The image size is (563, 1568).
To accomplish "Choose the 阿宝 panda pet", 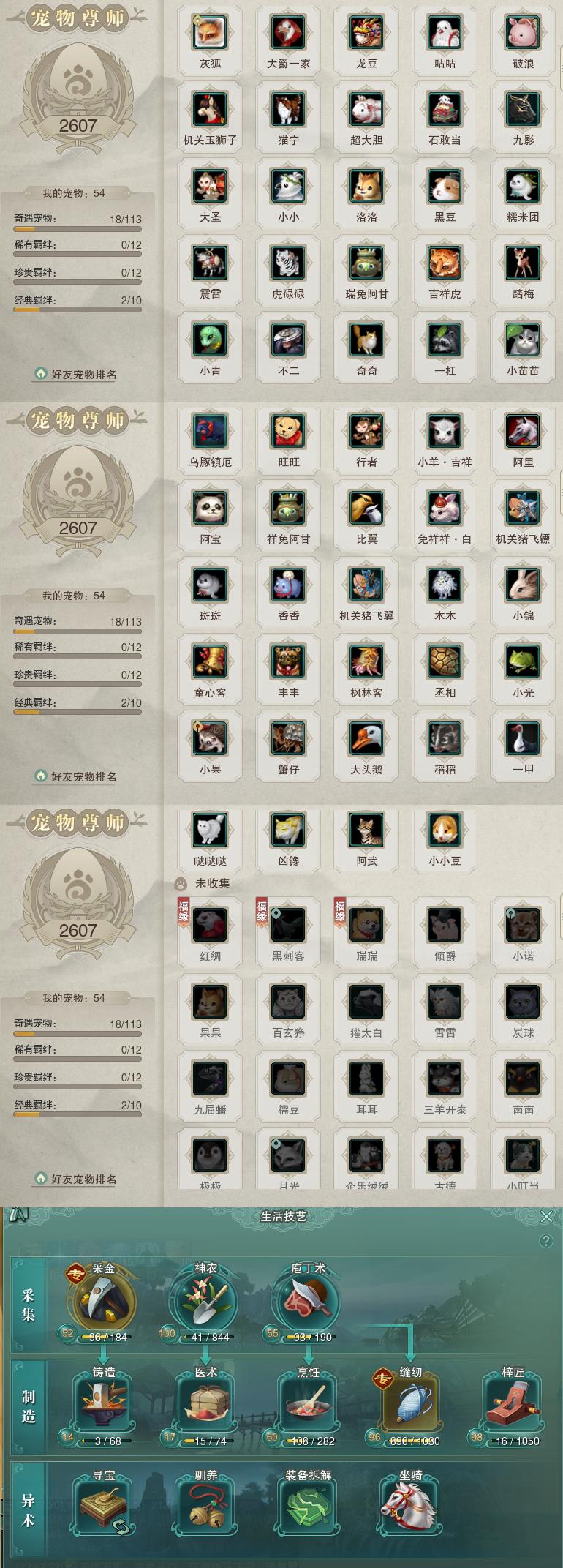I will pos(211,508).
